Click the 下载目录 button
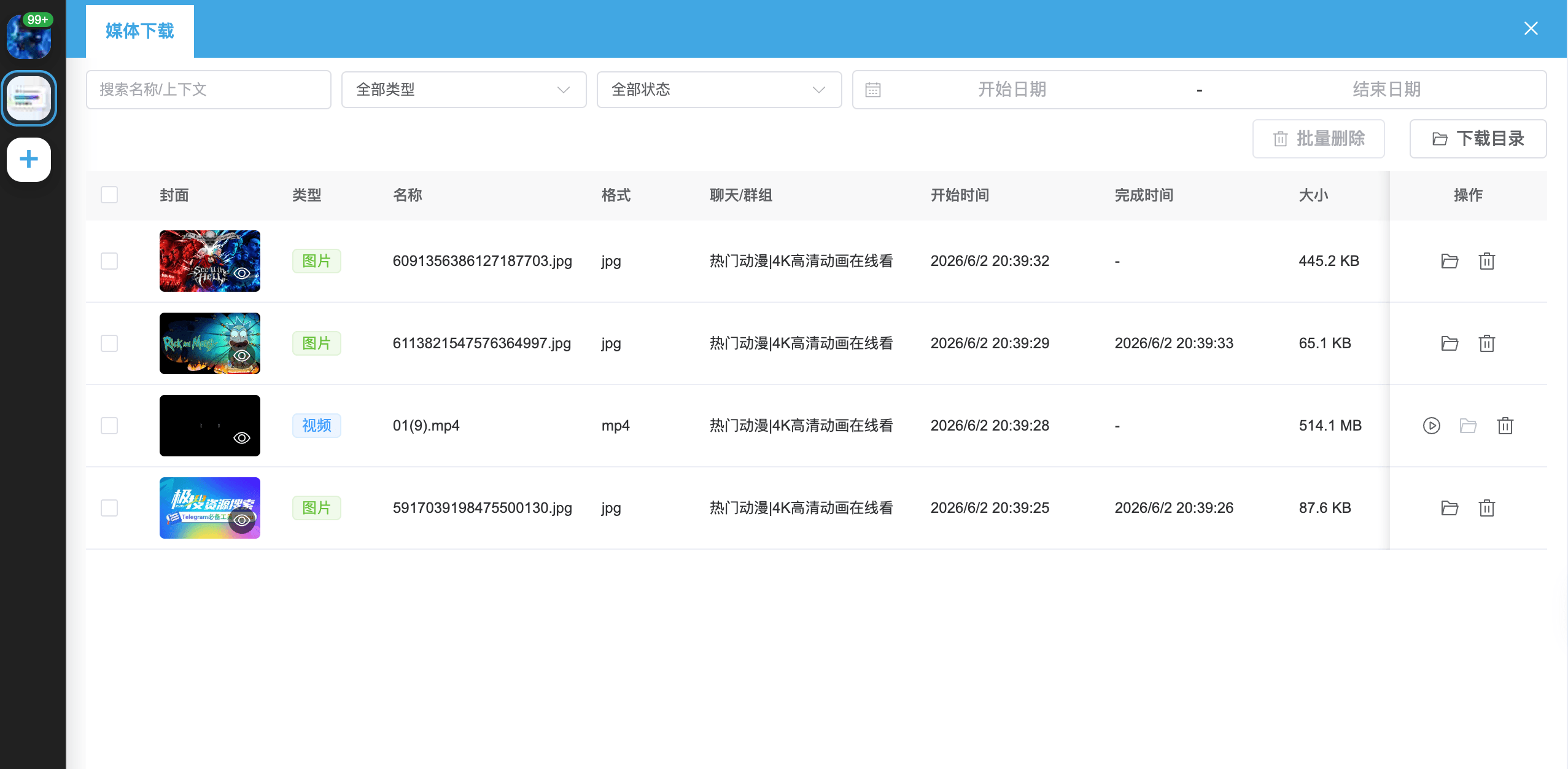Image resolution: width=1568 pixels, height=769 pixels. pyautogui.click(x=1478, y=139)
